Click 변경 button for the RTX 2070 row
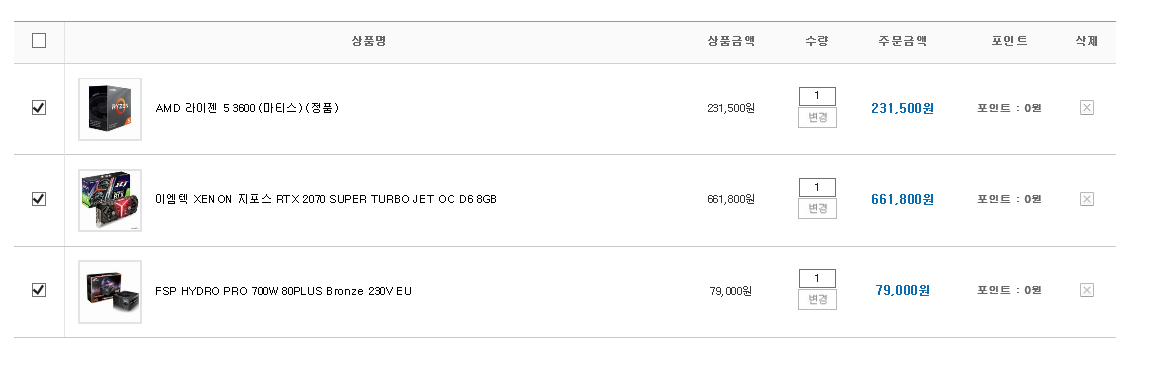Image resolution: width=1154 pixels, height=366 pixels. pos(817,209)
